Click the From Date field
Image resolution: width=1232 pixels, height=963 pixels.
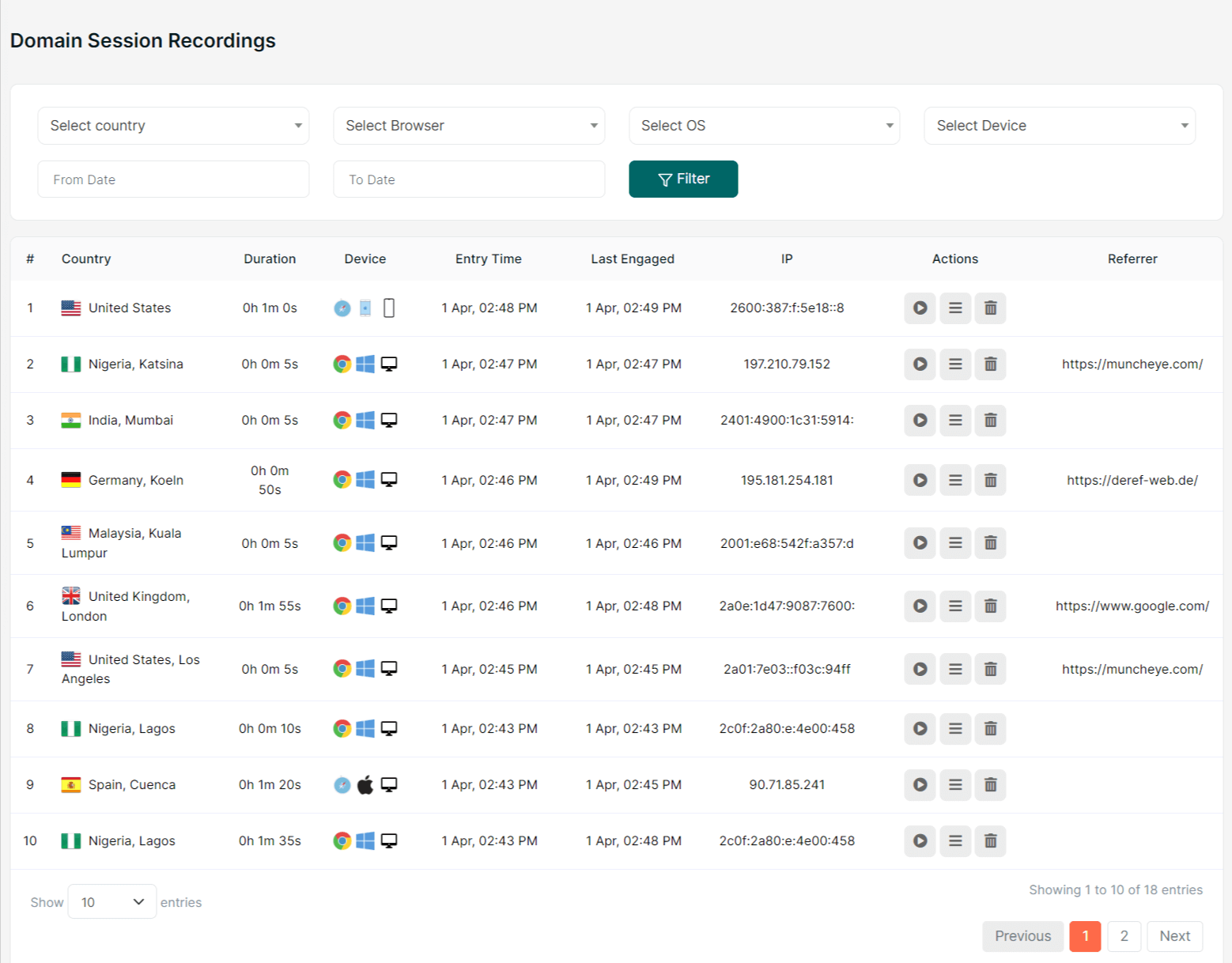tap(173, 179)
